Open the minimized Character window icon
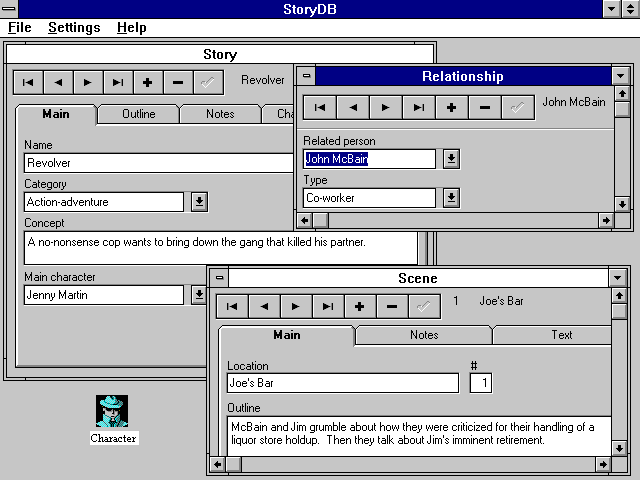 tap(112, 411)
